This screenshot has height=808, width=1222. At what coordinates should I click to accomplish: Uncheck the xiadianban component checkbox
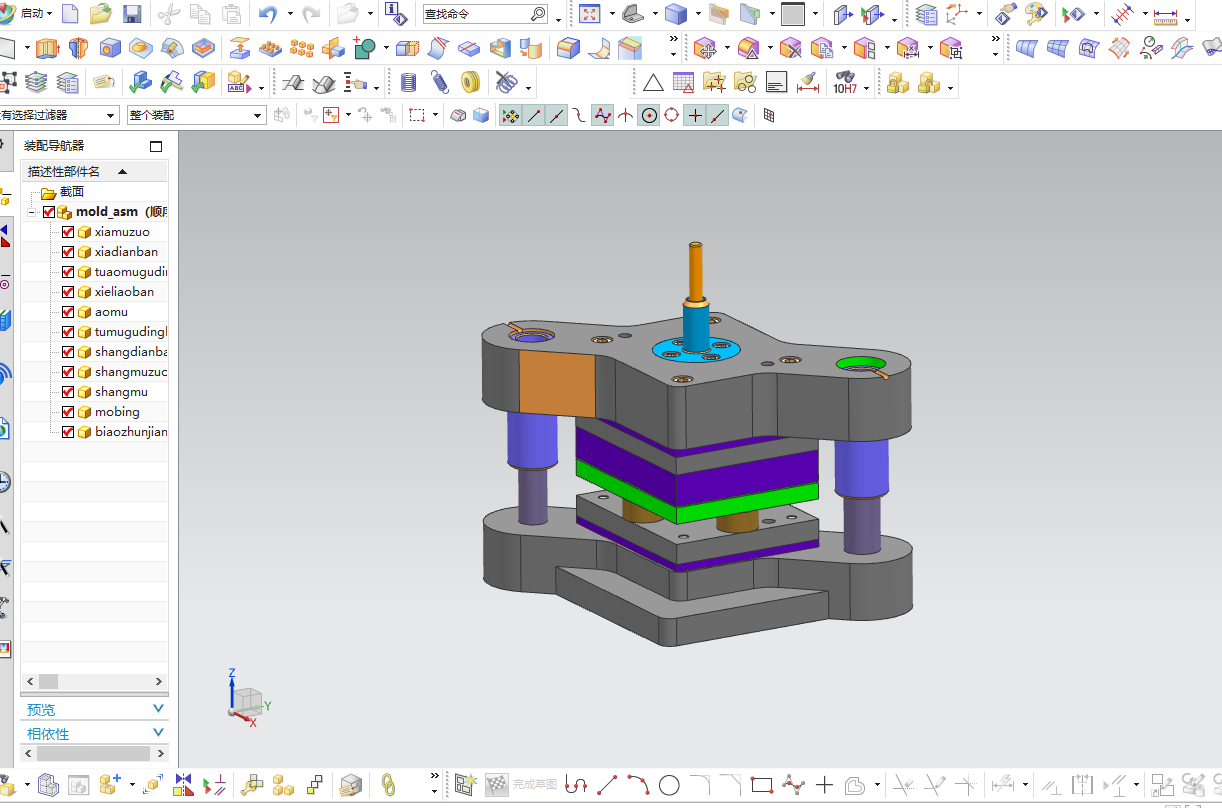pos(68,252)
